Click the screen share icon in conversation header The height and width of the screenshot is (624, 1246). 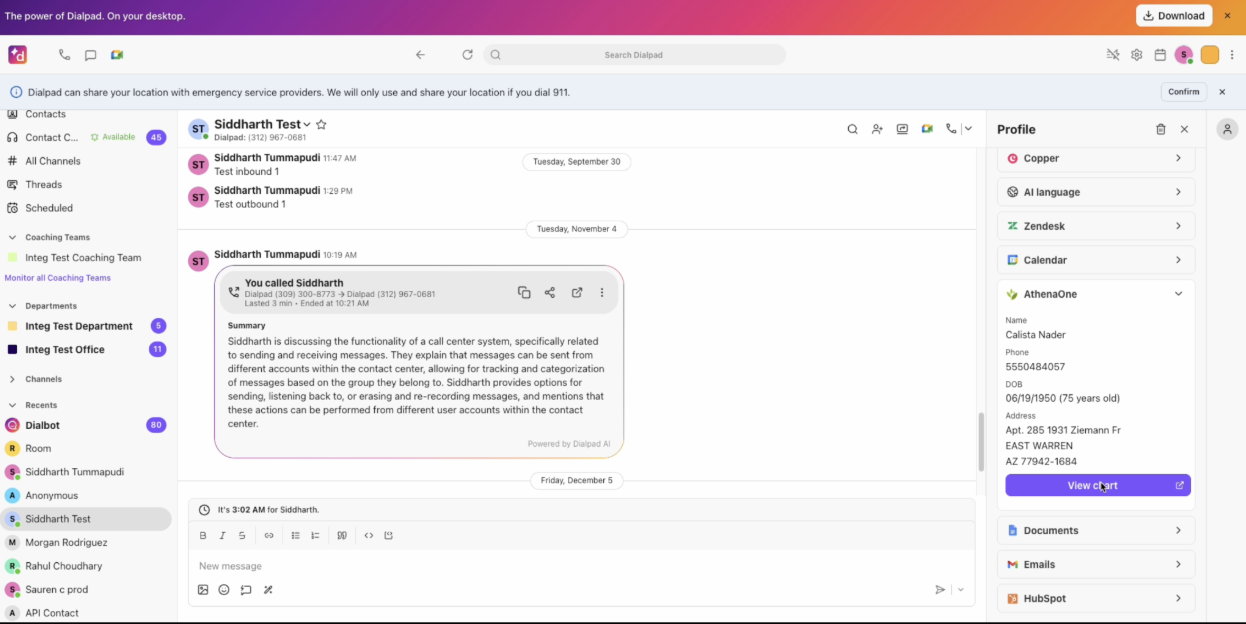click(x=902, y=129)
